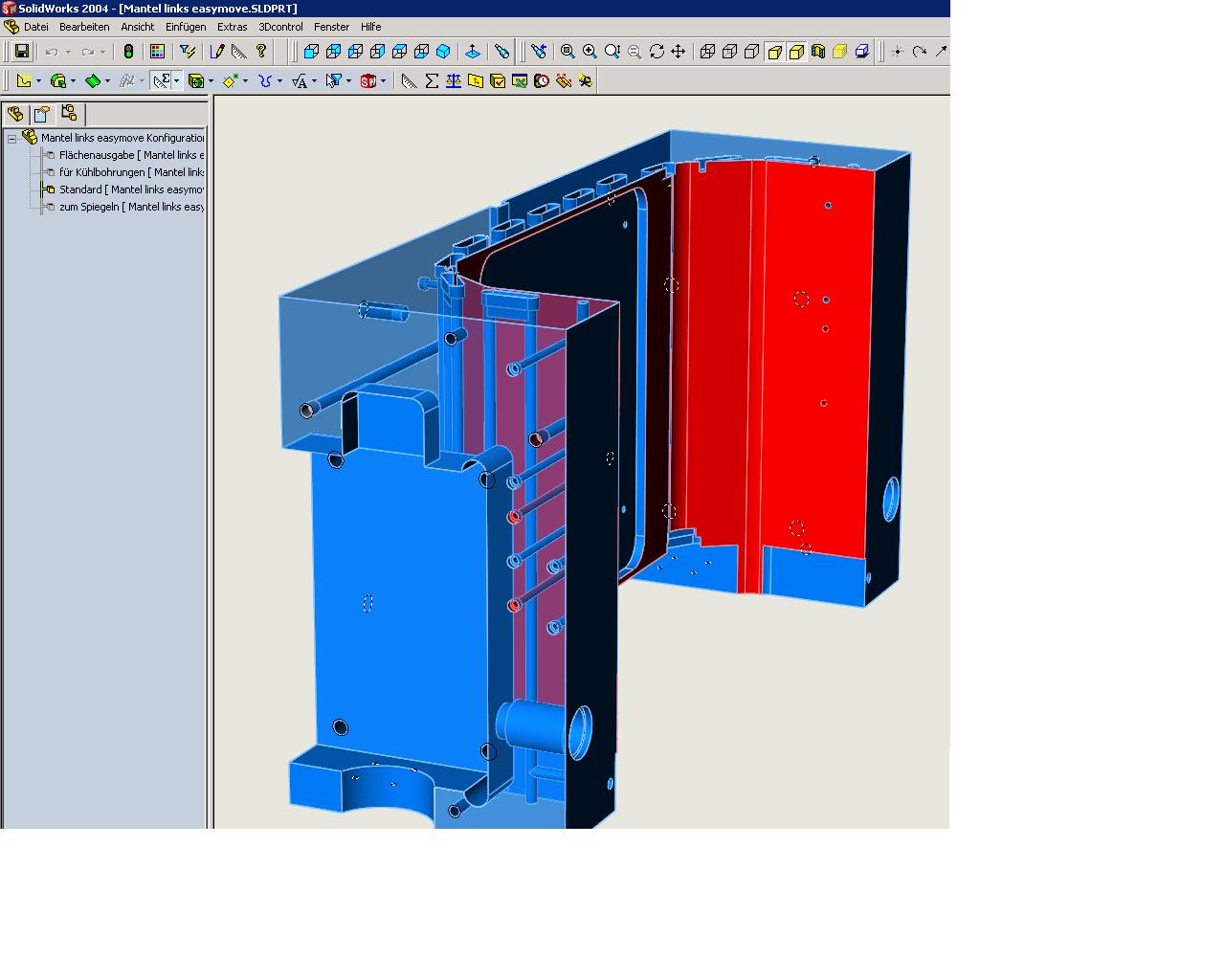Click the Isometric view cube icon

(443, 52)
